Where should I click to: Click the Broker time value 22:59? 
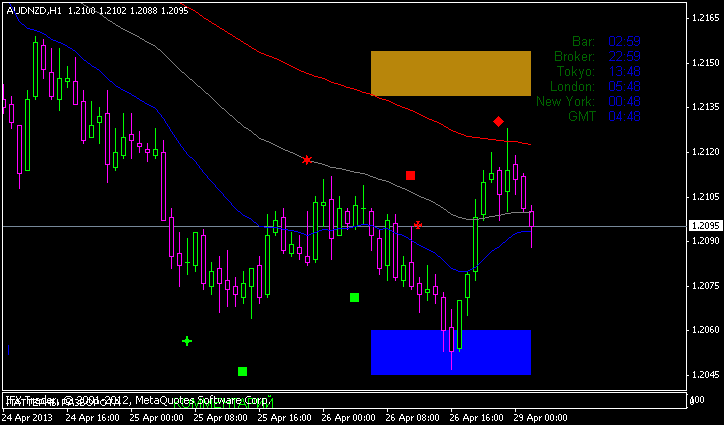pyautogui.click(x=624, y=56)
